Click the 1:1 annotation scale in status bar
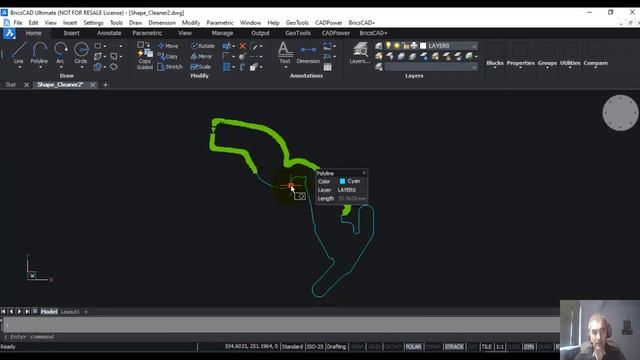This screenshot has width=640, height=360. [500, 347]
